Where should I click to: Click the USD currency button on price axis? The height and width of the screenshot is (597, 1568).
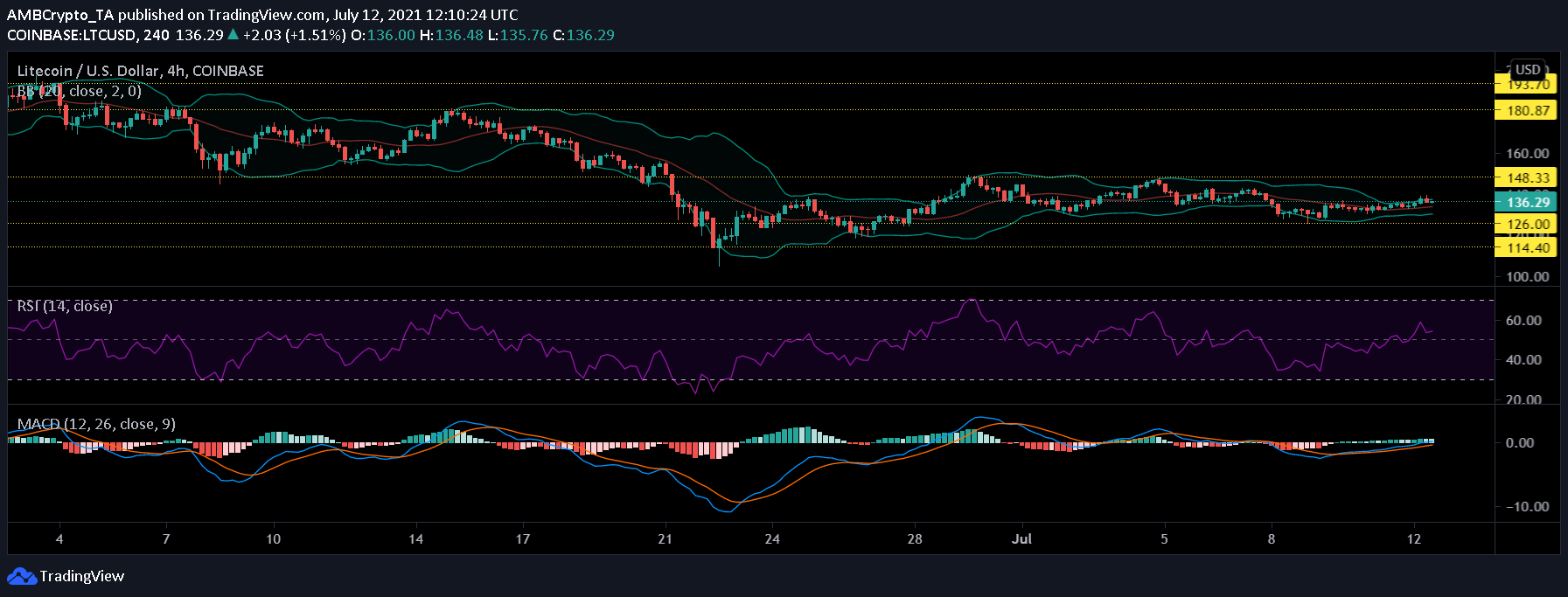(x=1528, y=70)
